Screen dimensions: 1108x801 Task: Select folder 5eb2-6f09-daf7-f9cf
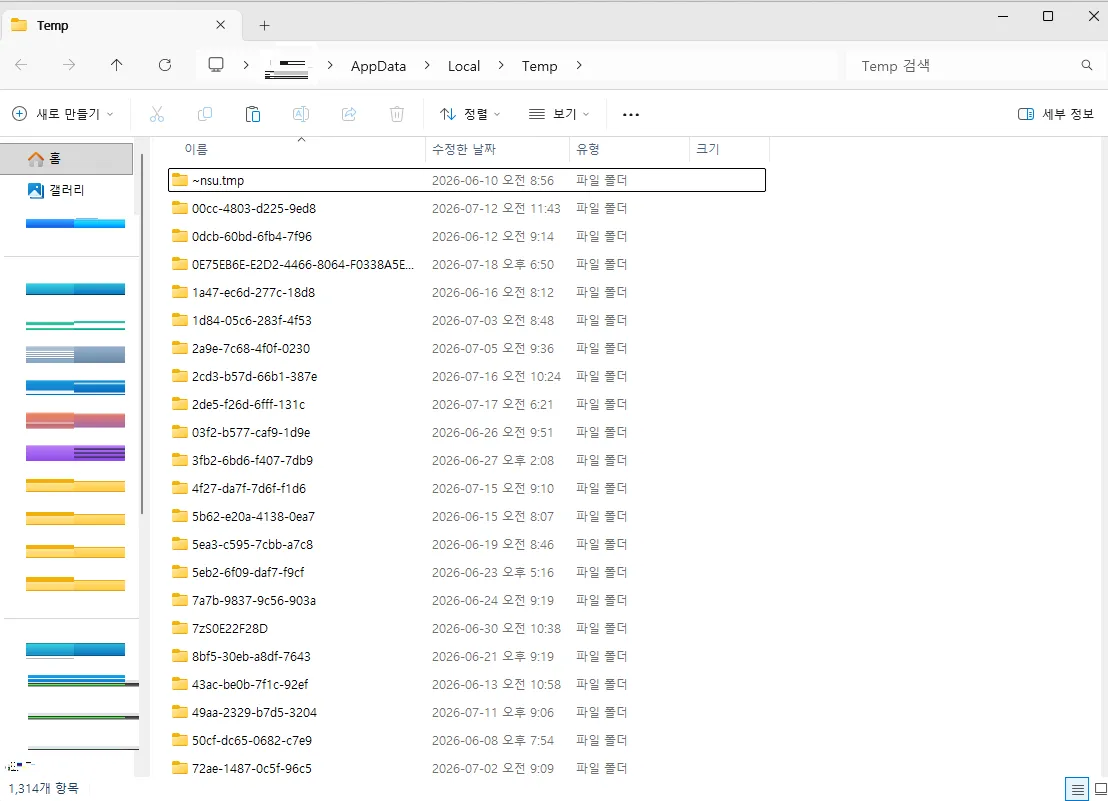466,572
